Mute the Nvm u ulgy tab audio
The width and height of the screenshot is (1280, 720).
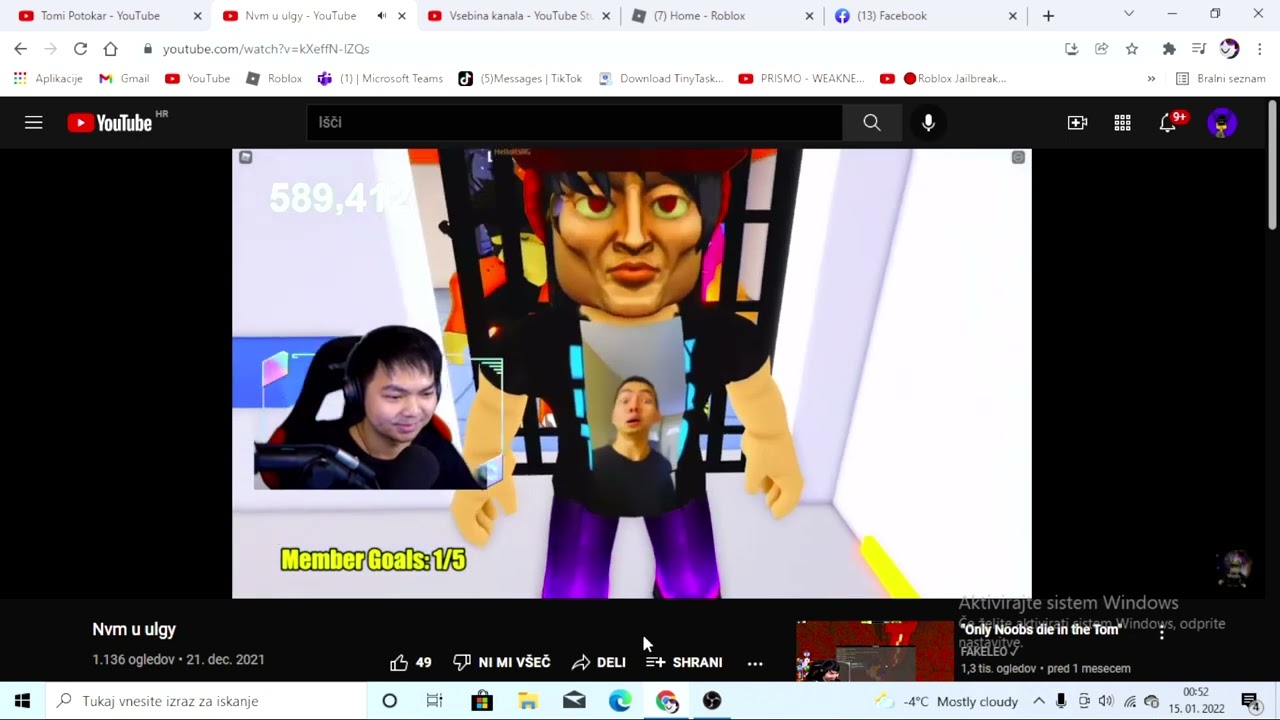[381, 16]
